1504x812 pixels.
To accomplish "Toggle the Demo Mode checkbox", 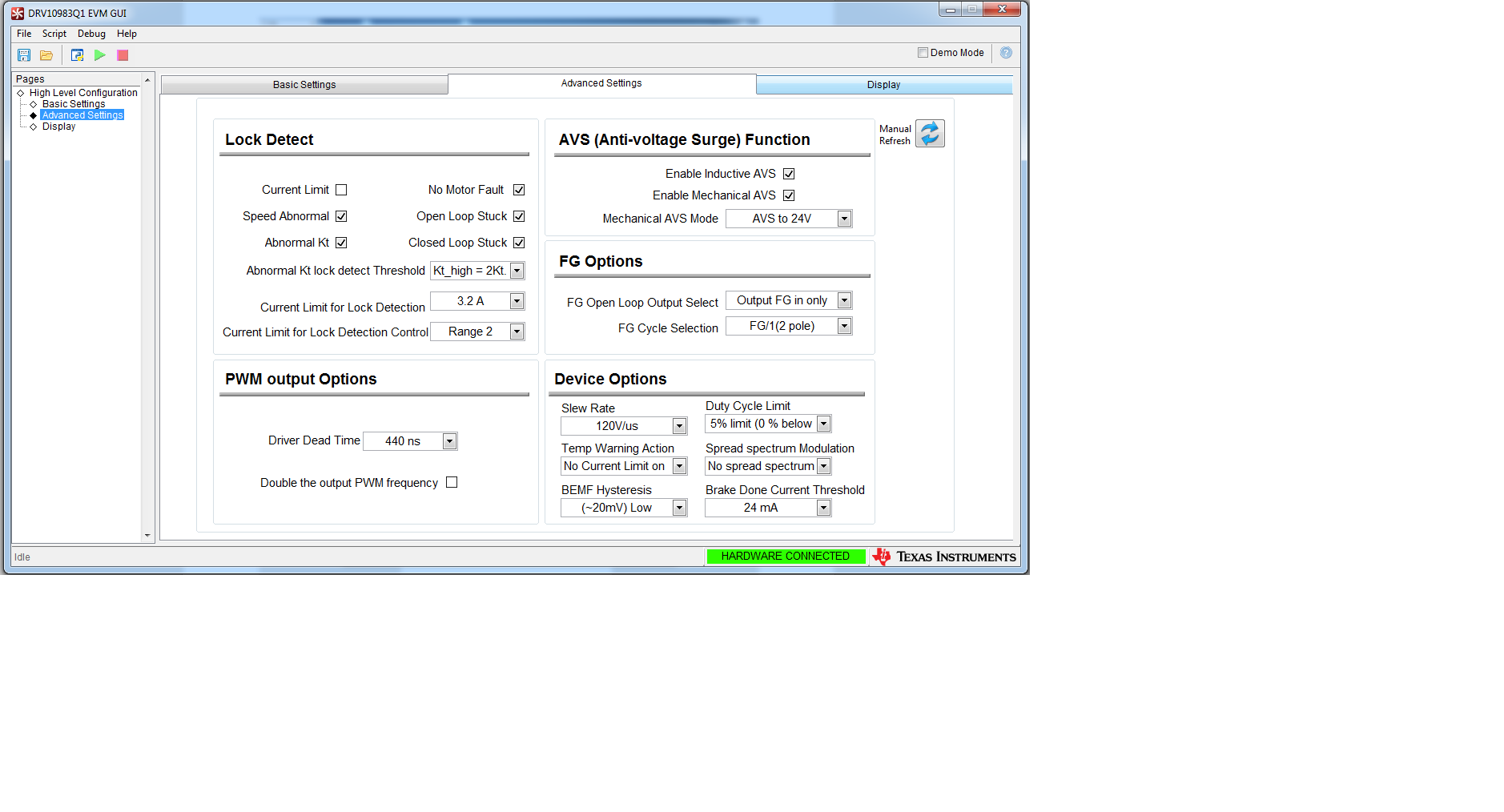I will (x=923, y=53).
